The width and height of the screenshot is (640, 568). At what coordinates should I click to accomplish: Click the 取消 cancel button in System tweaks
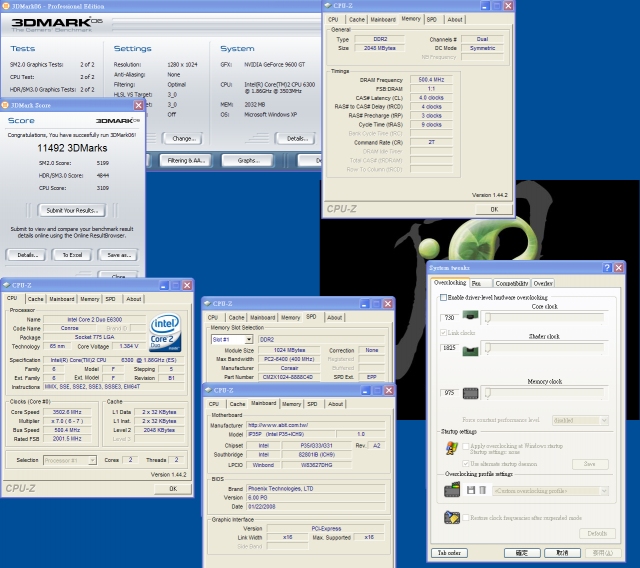[562, 553]
